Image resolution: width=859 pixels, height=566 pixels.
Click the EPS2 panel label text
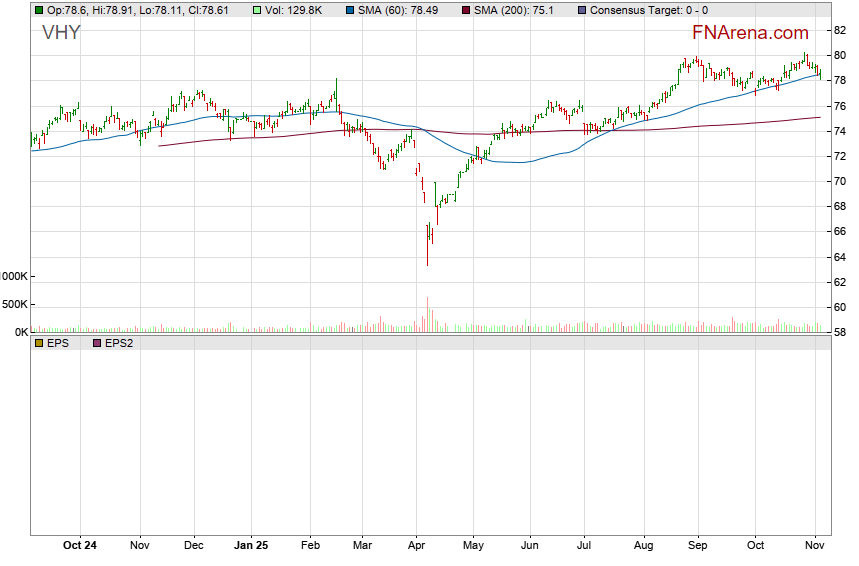(x=118, y=343)
